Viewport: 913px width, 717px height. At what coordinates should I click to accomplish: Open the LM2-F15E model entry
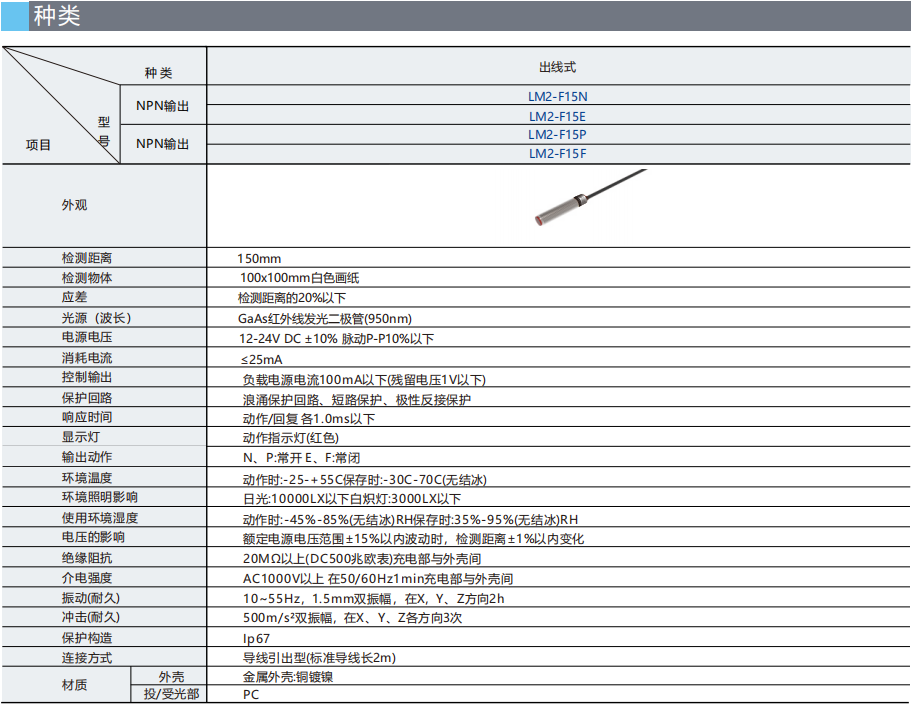coord(558,116)
